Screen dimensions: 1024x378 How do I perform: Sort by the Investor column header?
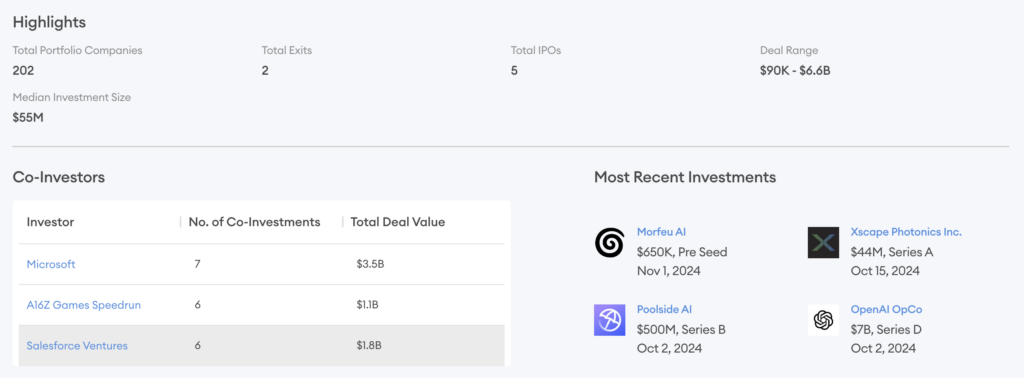[50, 222]
